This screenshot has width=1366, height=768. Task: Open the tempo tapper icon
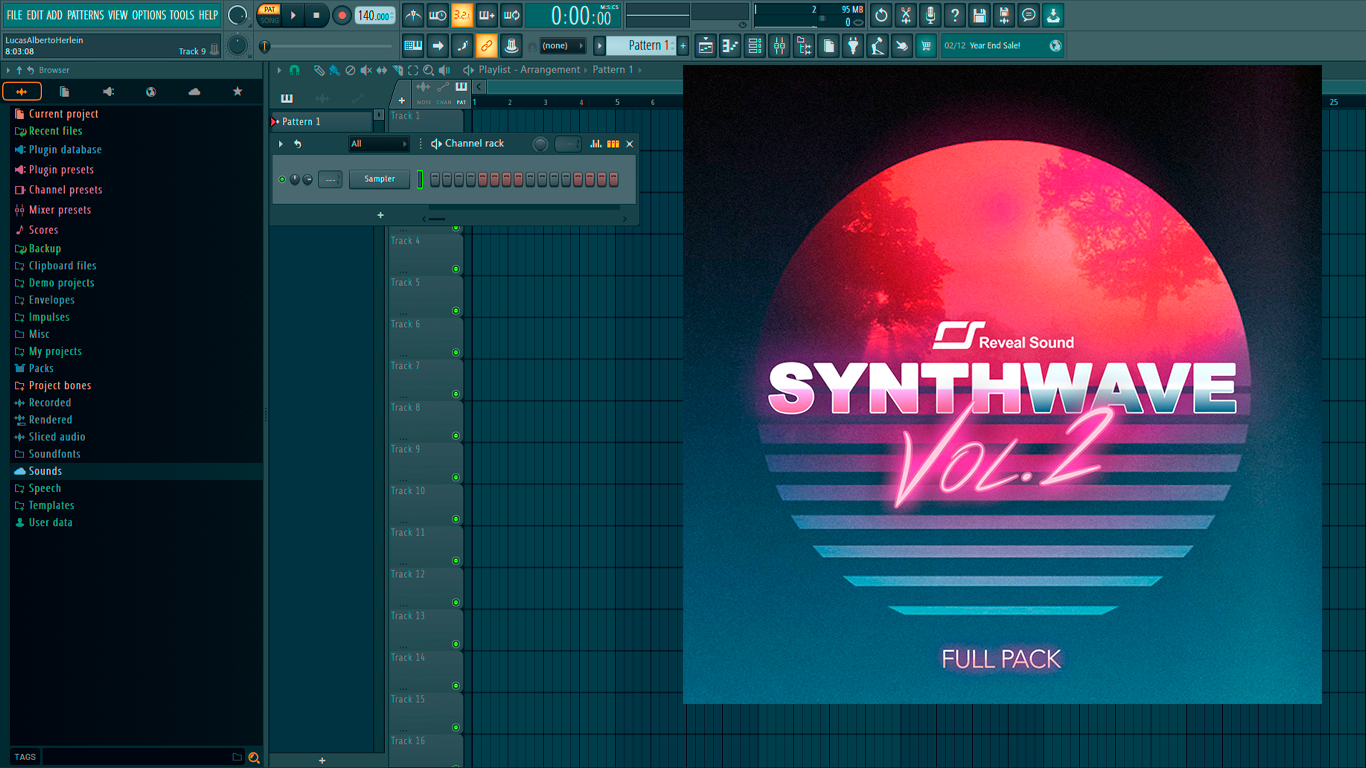click(x=877, y=45)
